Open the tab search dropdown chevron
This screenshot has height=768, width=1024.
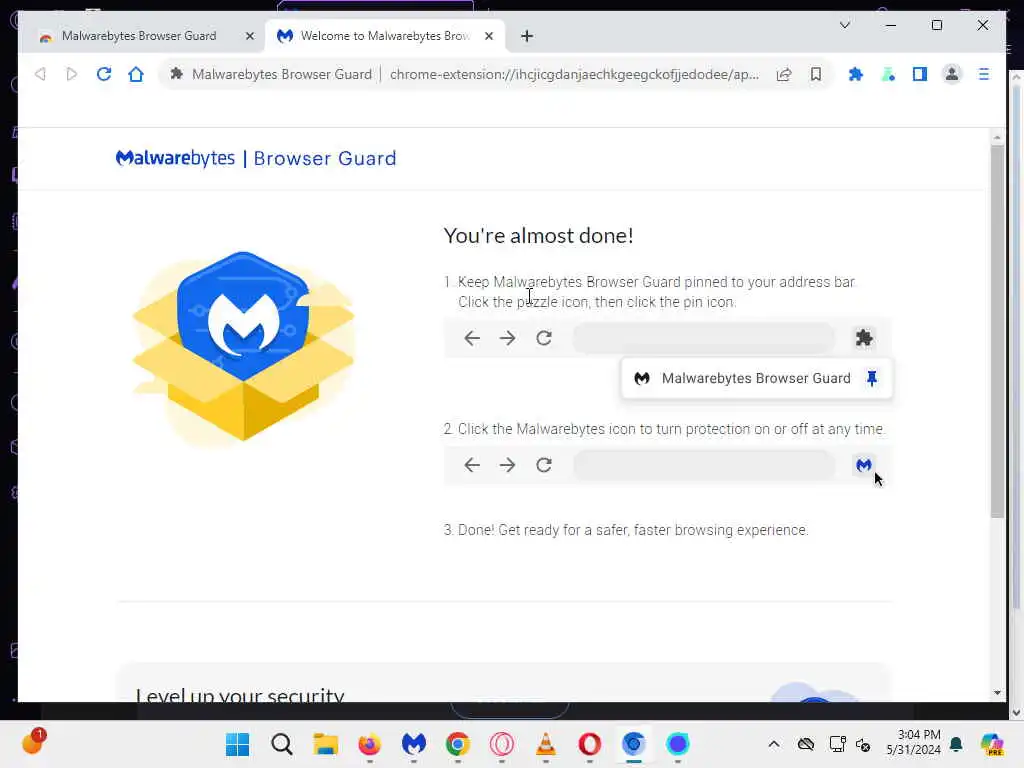point(844,25)
